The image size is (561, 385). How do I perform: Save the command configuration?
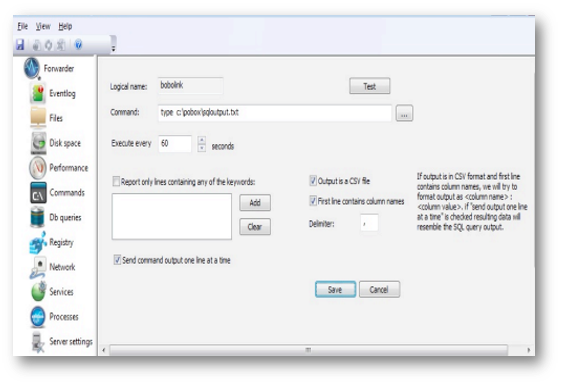tap(335, 289)
